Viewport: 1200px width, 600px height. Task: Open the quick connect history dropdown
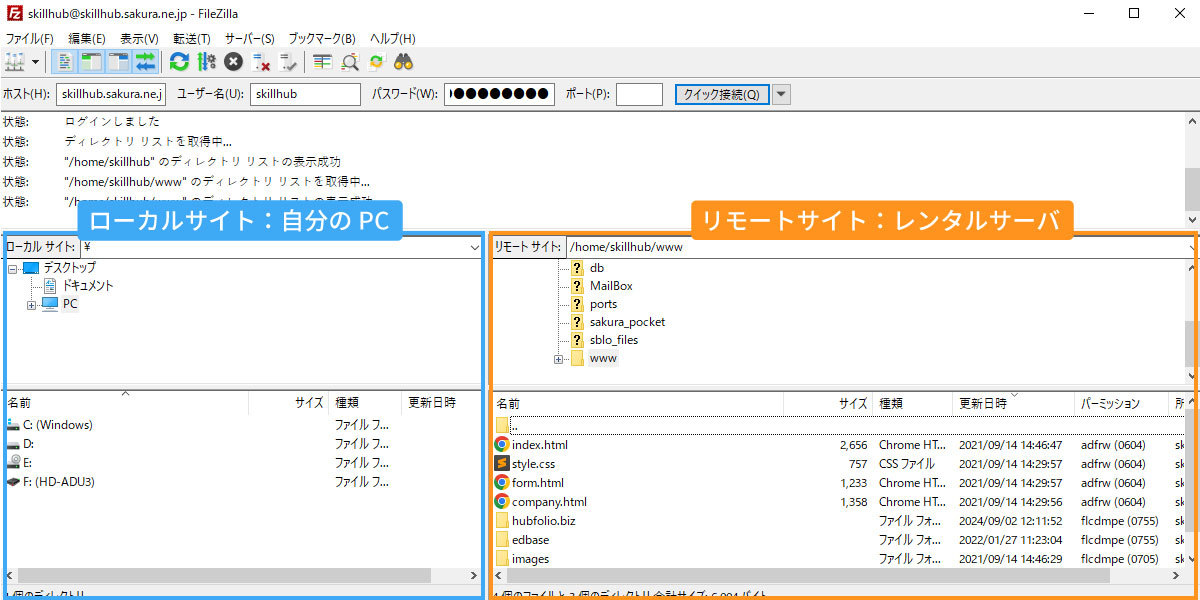pyautogui.click(x=781, y=94)
